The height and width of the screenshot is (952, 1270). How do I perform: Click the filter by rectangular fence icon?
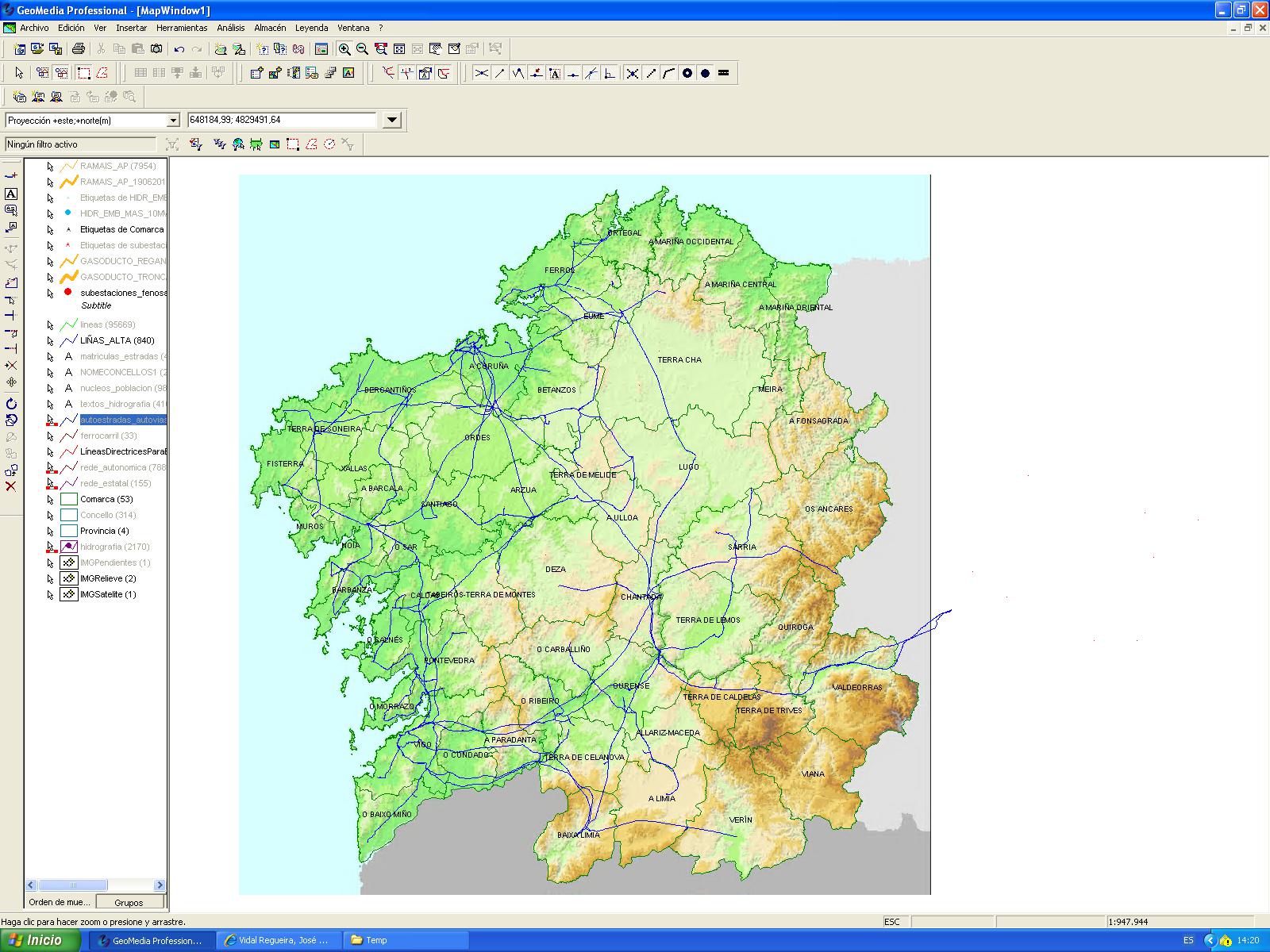click(x=293, y=144)
